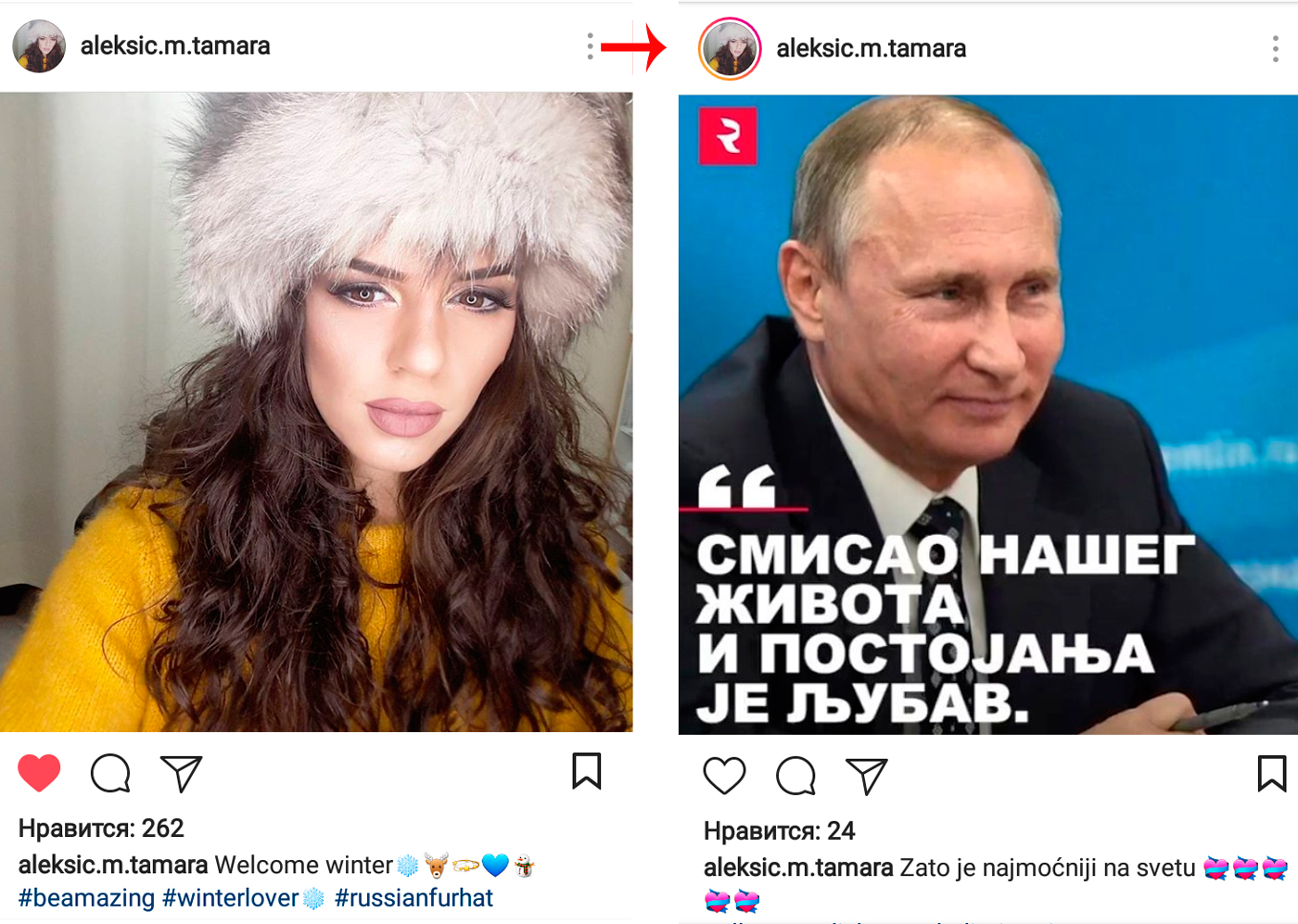Open the fur hat selfie photo
This screenshot has width=1298, height=924.
point(316,411)
